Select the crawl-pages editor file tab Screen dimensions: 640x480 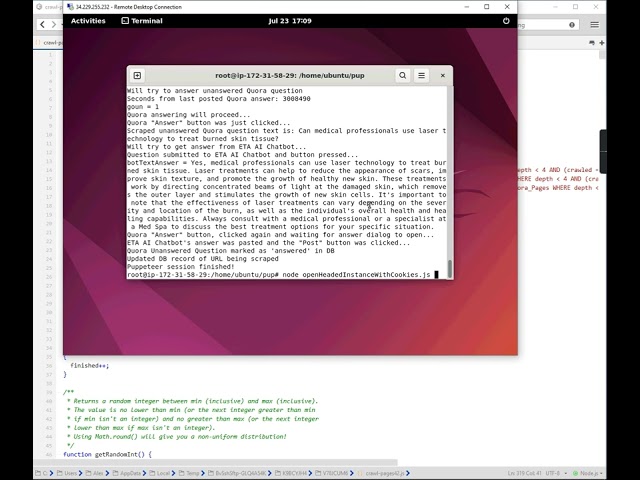(49, 42)
